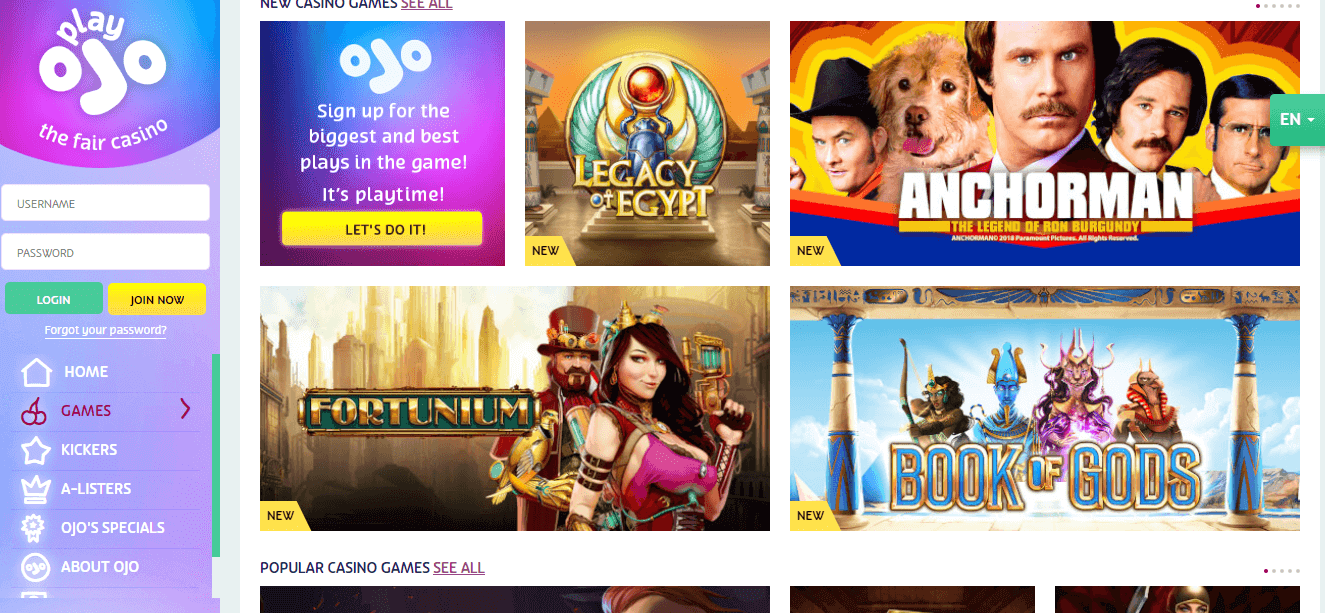Expand the Games submenu chevron arrow
1325x613 pixels.
pyautogui.click(x=185, y=408)
